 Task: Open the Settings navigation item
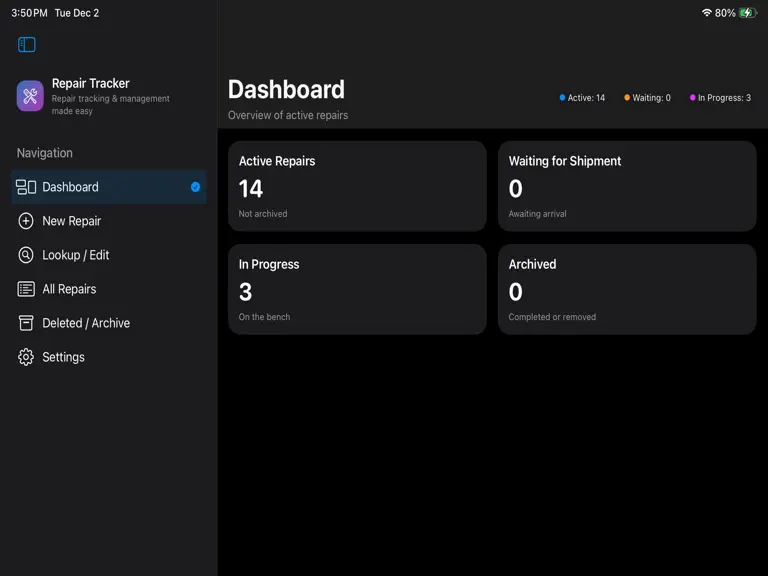pos(109,357)
